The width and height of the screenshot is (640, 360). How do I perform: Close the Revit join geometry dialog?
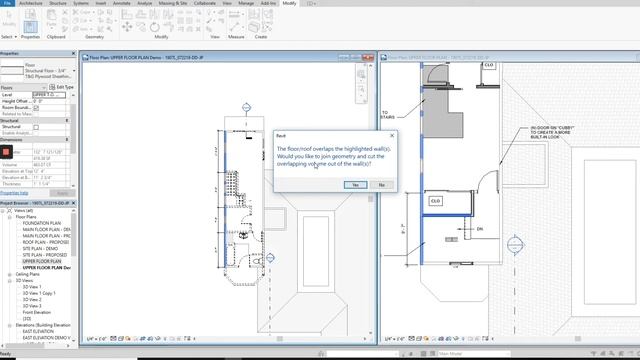pyautogui.click(x=392, y=136)
